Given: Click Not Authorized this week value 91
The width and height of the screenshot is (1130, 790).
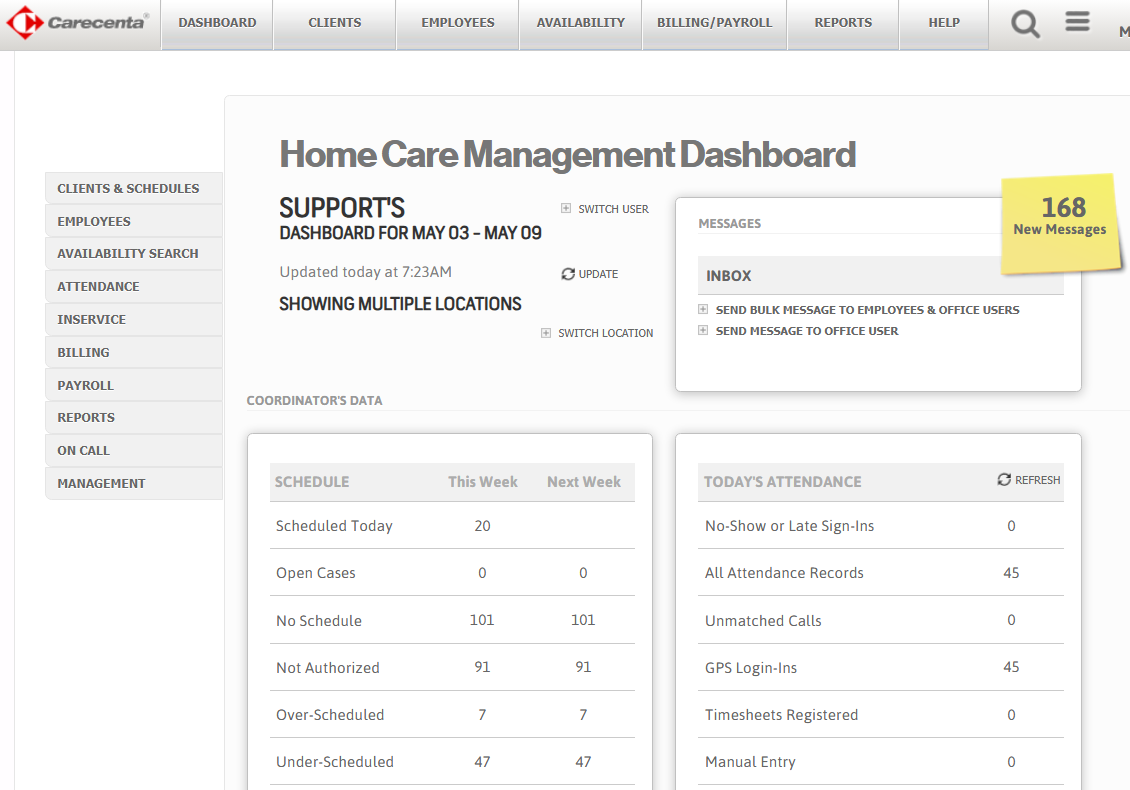Looking at the screenshot, I should click(482, 667).
